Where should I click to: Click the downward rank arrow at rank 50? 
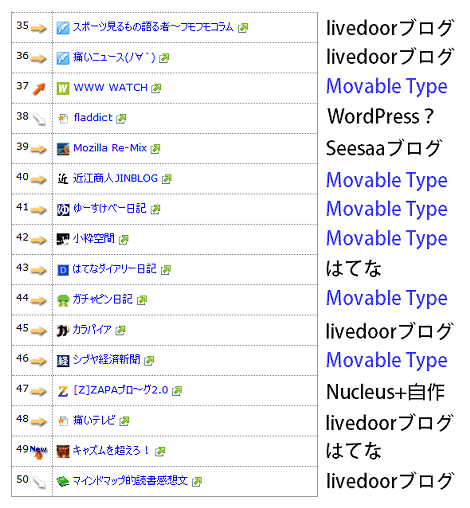point(40,482)
